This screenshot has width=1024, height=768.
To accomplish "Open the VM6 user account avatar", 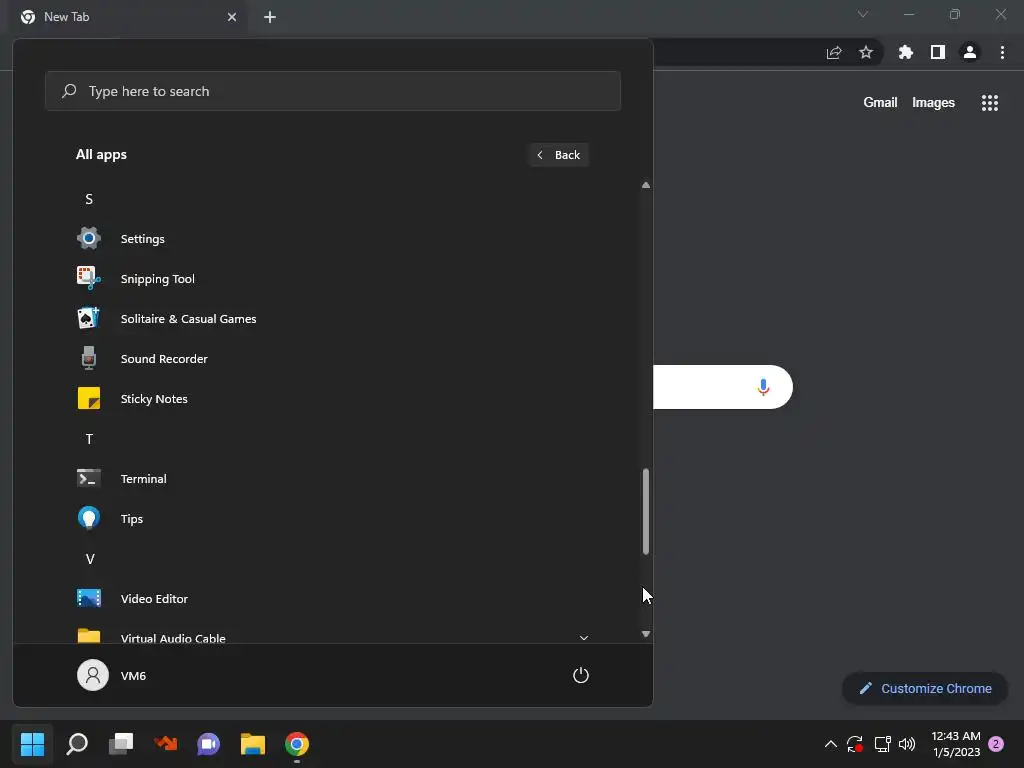I will click(93, 675).
